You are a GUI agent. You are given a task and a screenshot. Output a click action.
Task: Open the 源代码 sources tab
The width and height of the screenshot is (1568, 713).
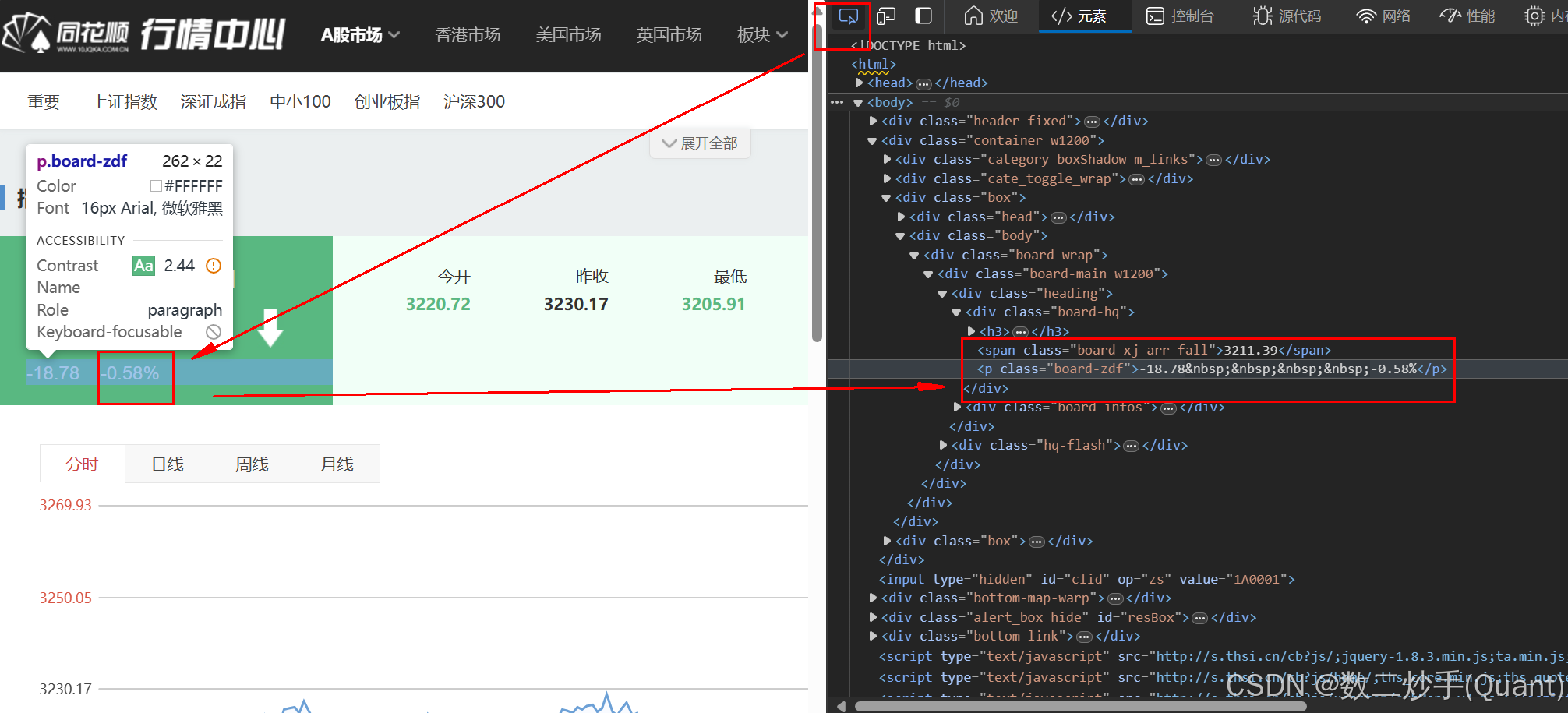pos(1287,16)
